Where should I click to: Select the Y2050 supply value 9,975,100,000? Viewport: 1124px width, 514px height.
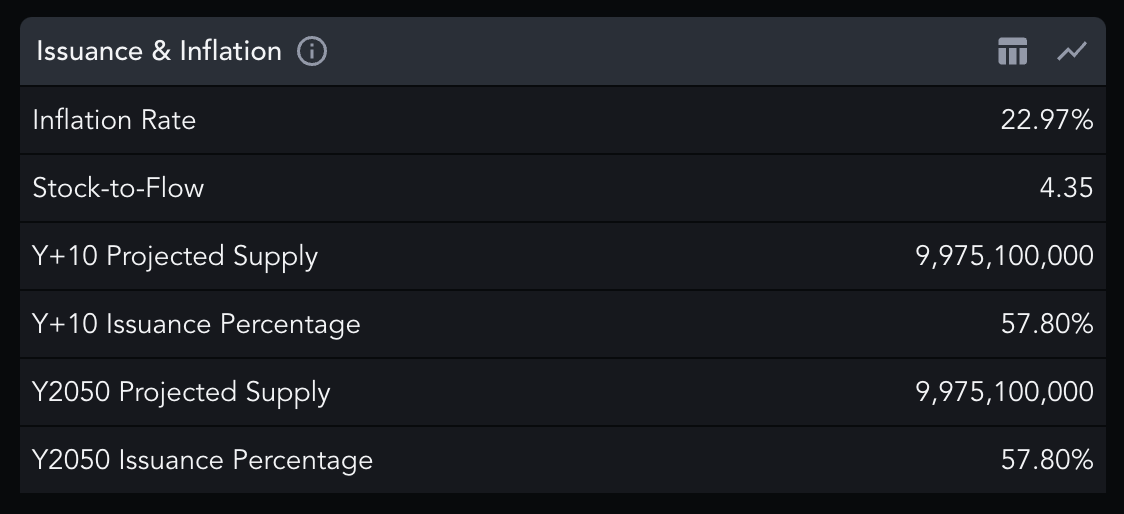[x=1004, y=392]
